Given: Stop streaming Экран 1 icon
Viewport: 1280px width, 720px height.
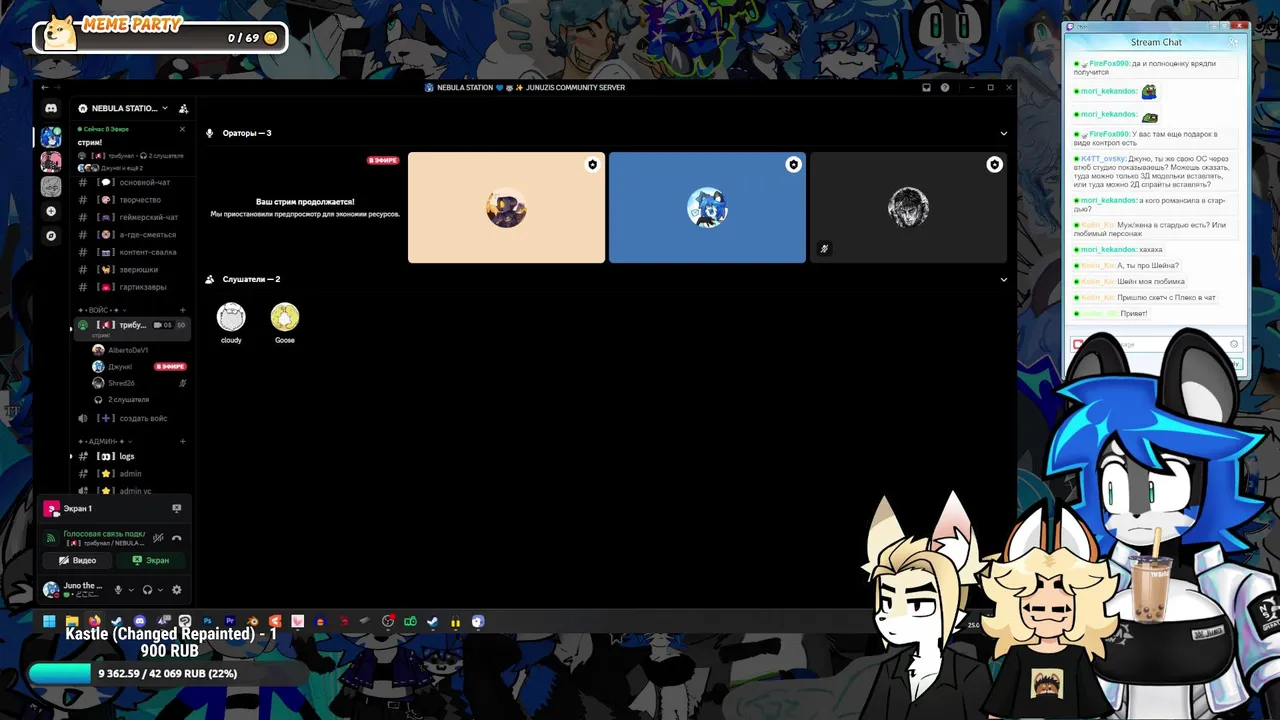Looking at the screenshot, I should click(177, 508).
